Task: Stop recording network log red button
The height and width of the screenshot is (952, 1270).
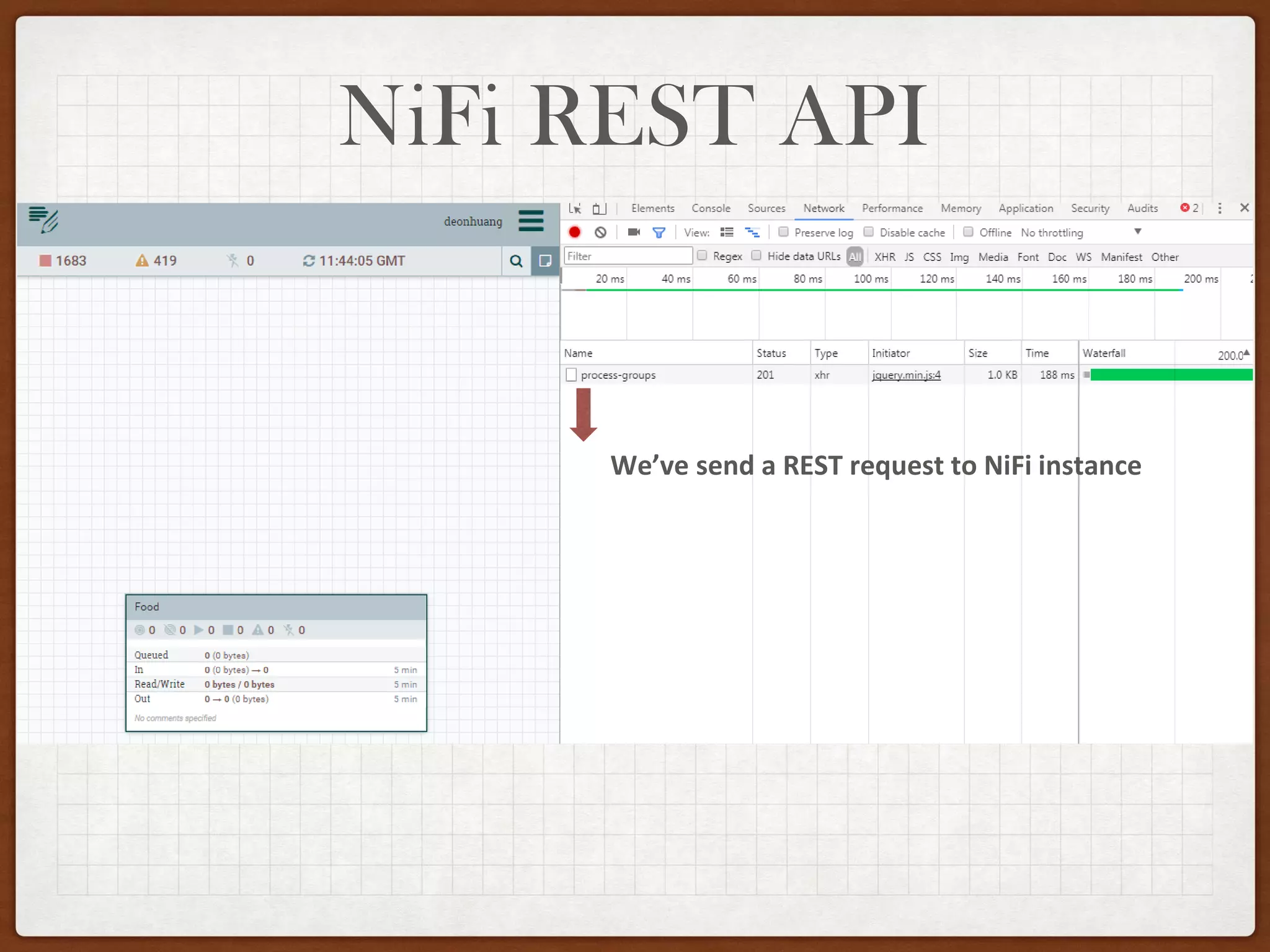Action: [x=575, y=232]
